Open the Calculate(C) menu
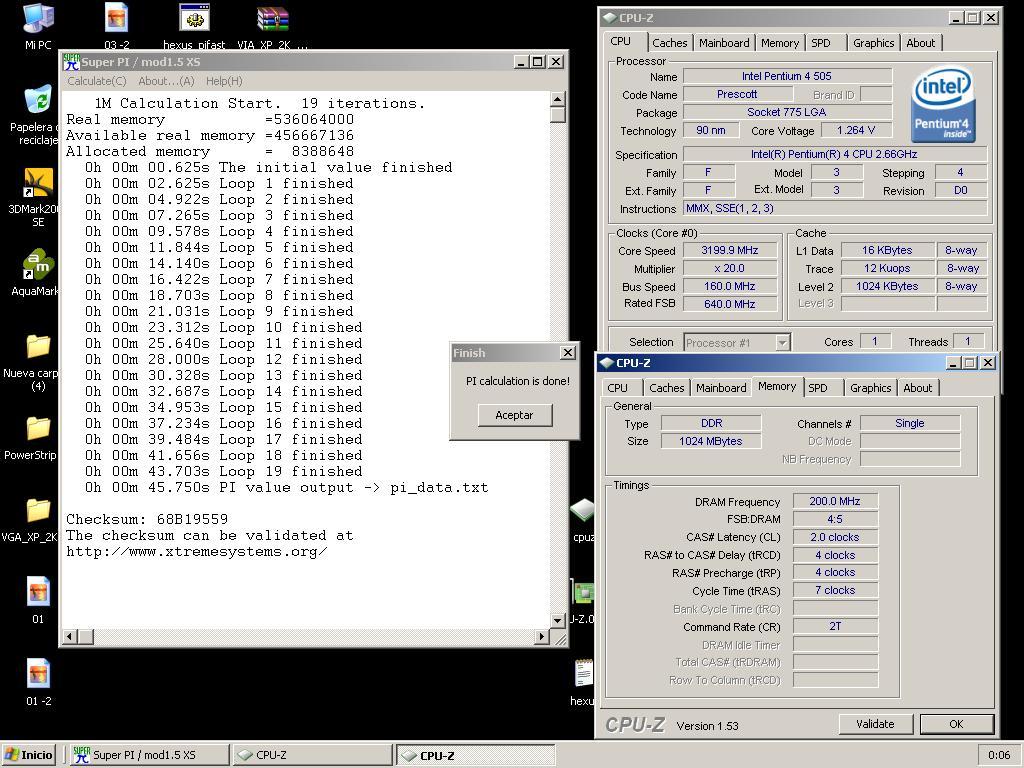This screenshot has height=768, width=1024. (97, 81)
